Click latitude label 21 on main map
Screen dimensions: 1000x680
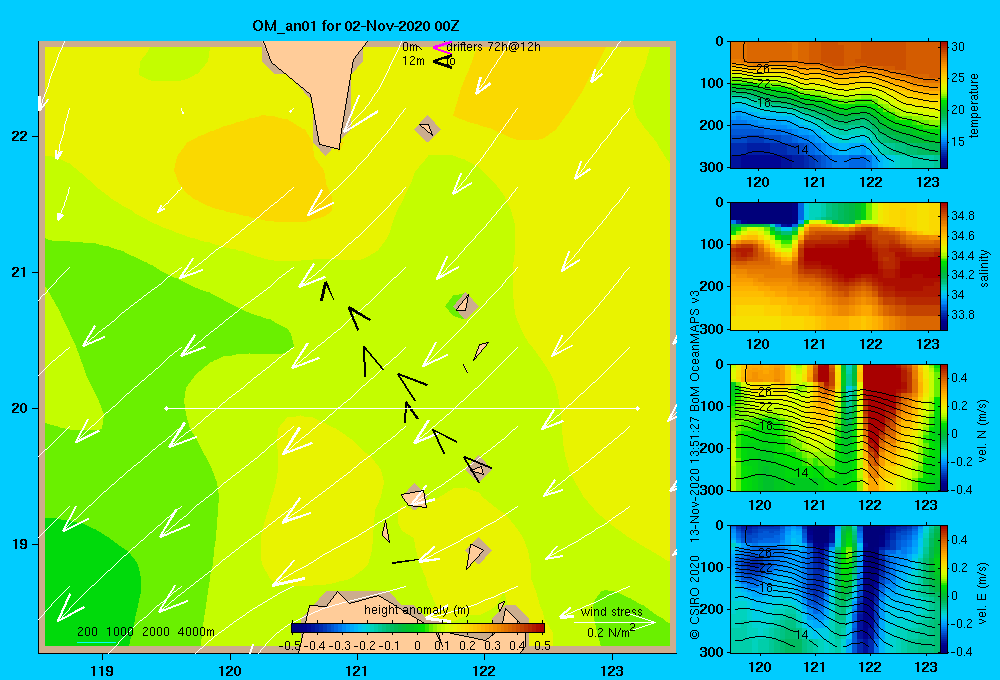coord(19,272)
